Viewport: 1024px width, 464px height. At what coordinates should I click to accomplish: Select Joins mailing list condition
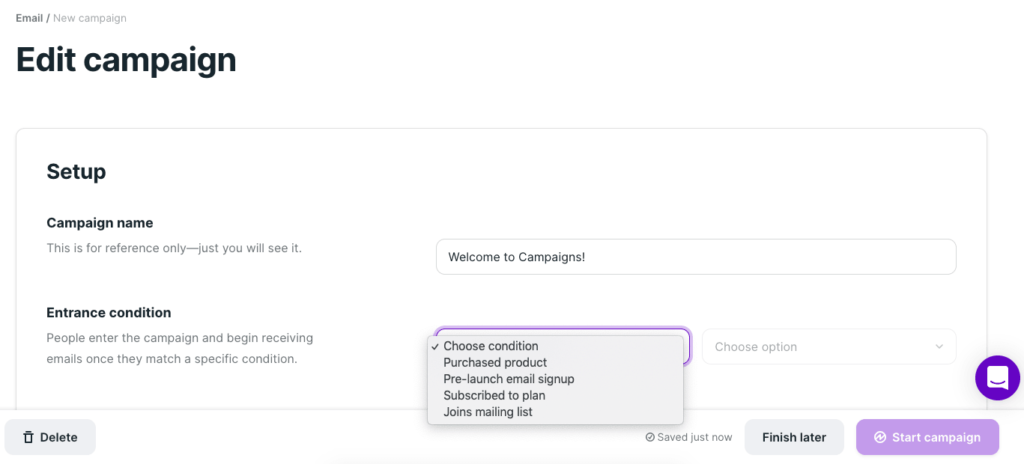(488, 411)
